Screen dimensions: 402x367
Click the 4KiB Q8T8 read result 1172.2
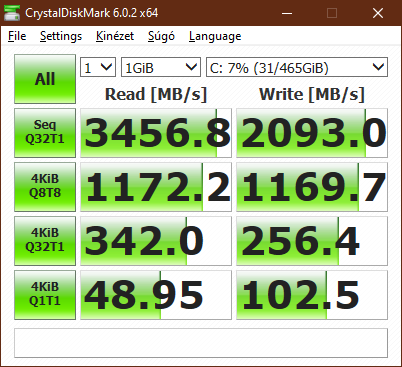[x=156, y=187]
